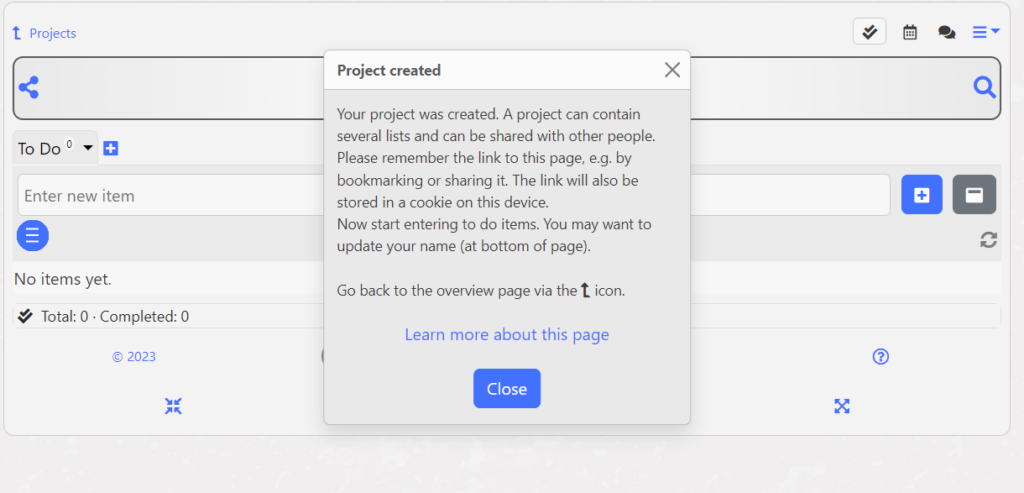
Task: Follow the Learn more about this page link
Action: pos(507,335)
